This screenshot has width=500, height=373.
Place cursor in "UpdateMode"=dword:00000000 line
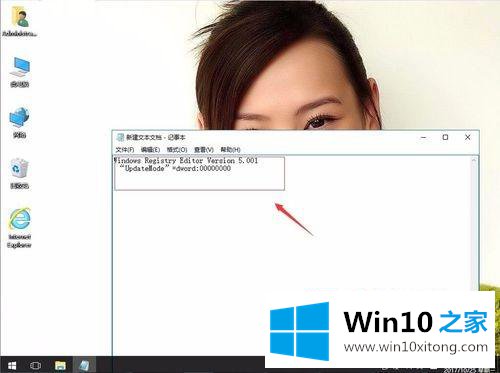pos(175,168)
